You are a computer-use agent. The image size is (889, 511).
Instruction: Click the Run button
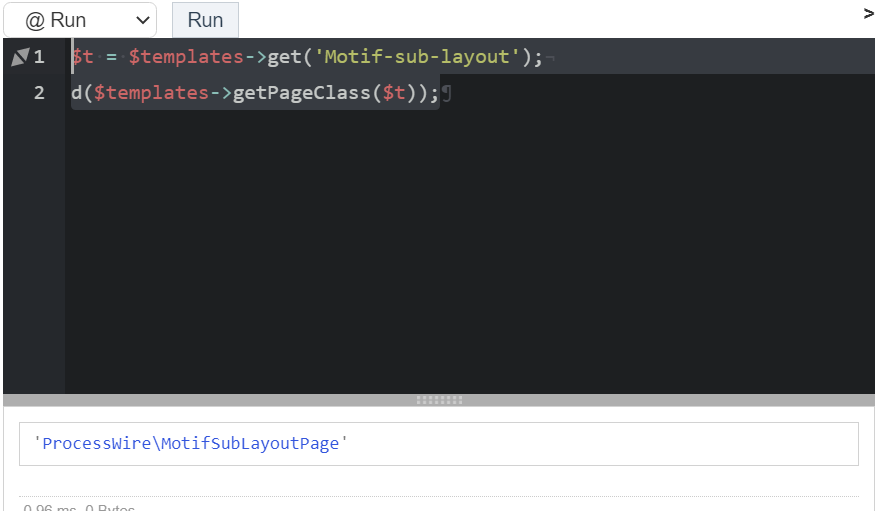tap(205, 20)
